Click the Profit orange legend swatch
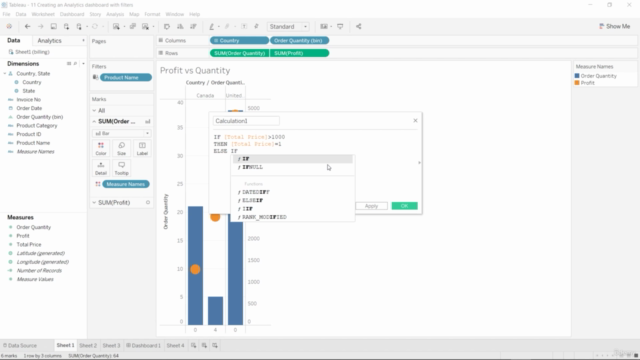Viewport: 640px width, 360px height. [577, 83]
